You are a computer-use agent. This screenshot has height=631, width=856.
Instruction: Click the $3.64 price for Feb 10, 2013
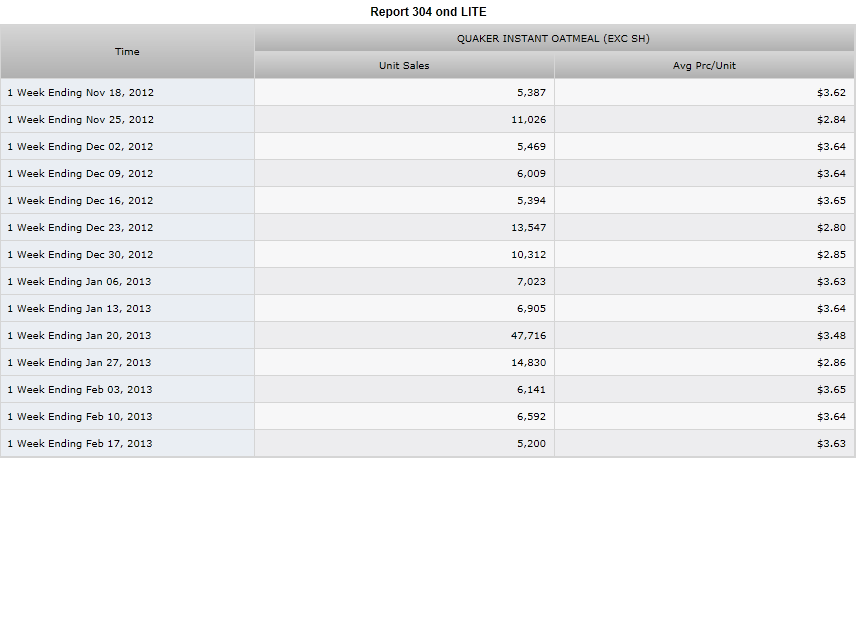click(831, 416)
